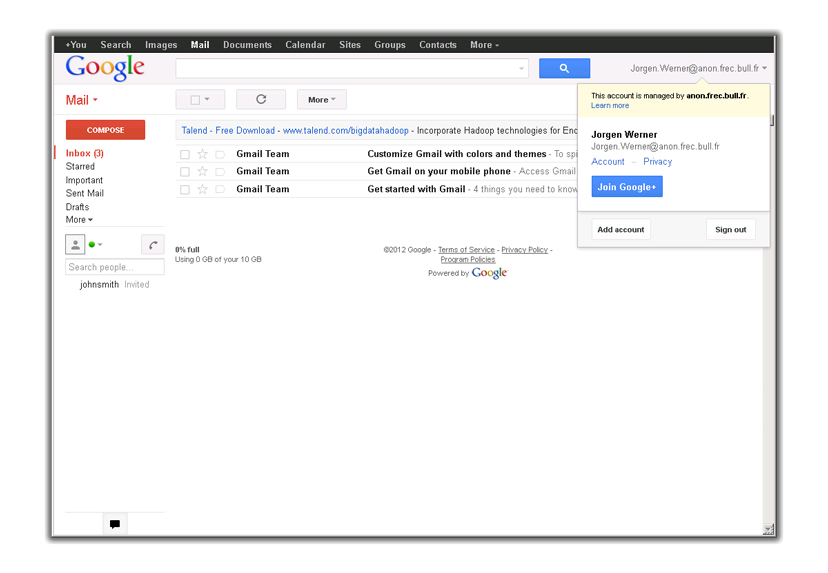
Task: Mark 'Get Gmail on your mobile phone' important
Action: pyautogui.click(x=220, y=172)
